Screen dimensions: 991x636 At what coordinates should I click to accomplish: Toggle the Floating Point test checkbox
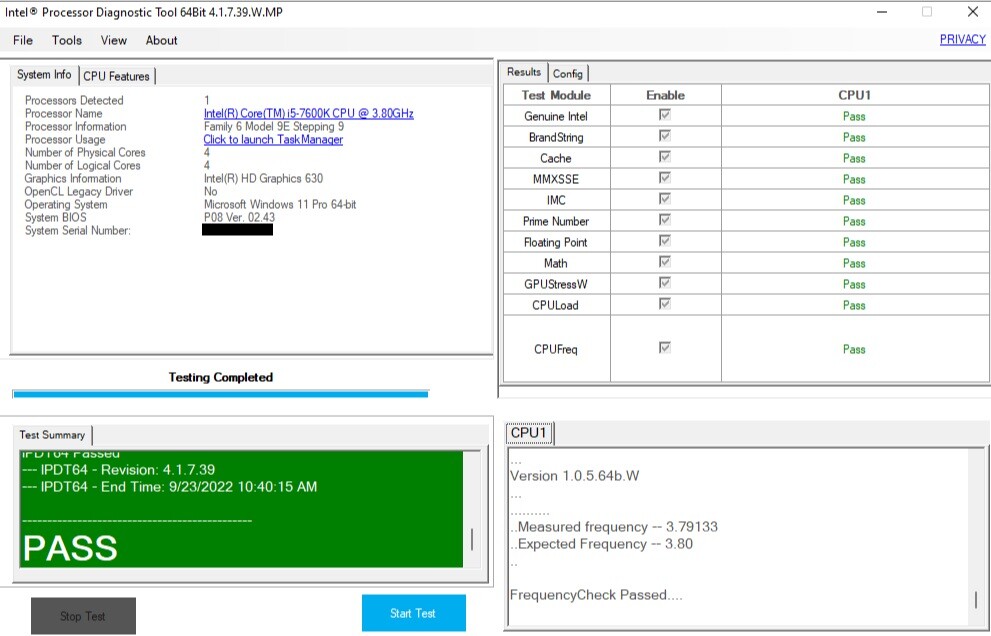pos(664,240)
